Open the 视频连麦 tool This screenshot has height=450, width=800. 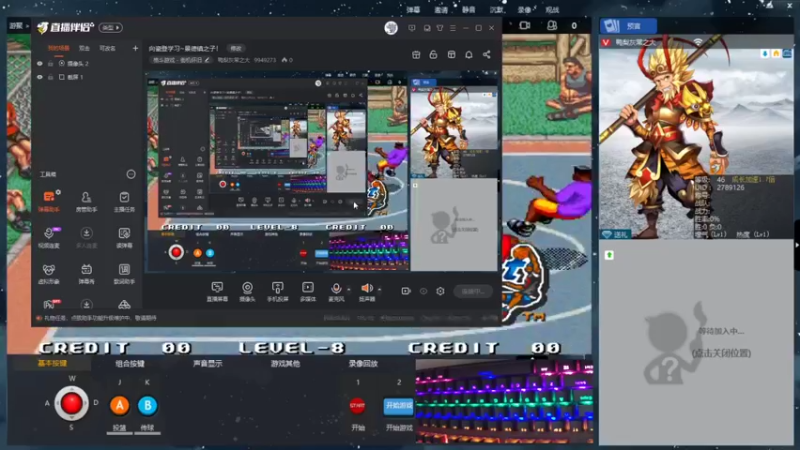pos(49,237)
